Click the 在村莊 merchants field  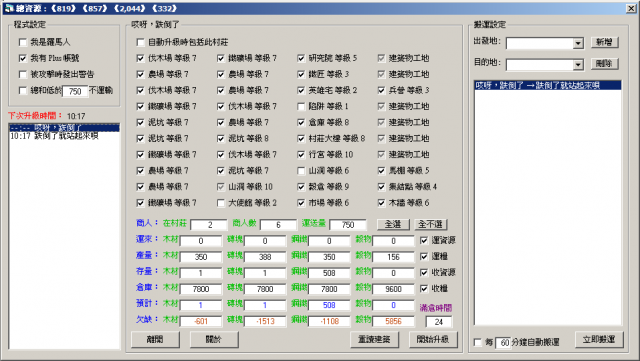coord(209,225)
